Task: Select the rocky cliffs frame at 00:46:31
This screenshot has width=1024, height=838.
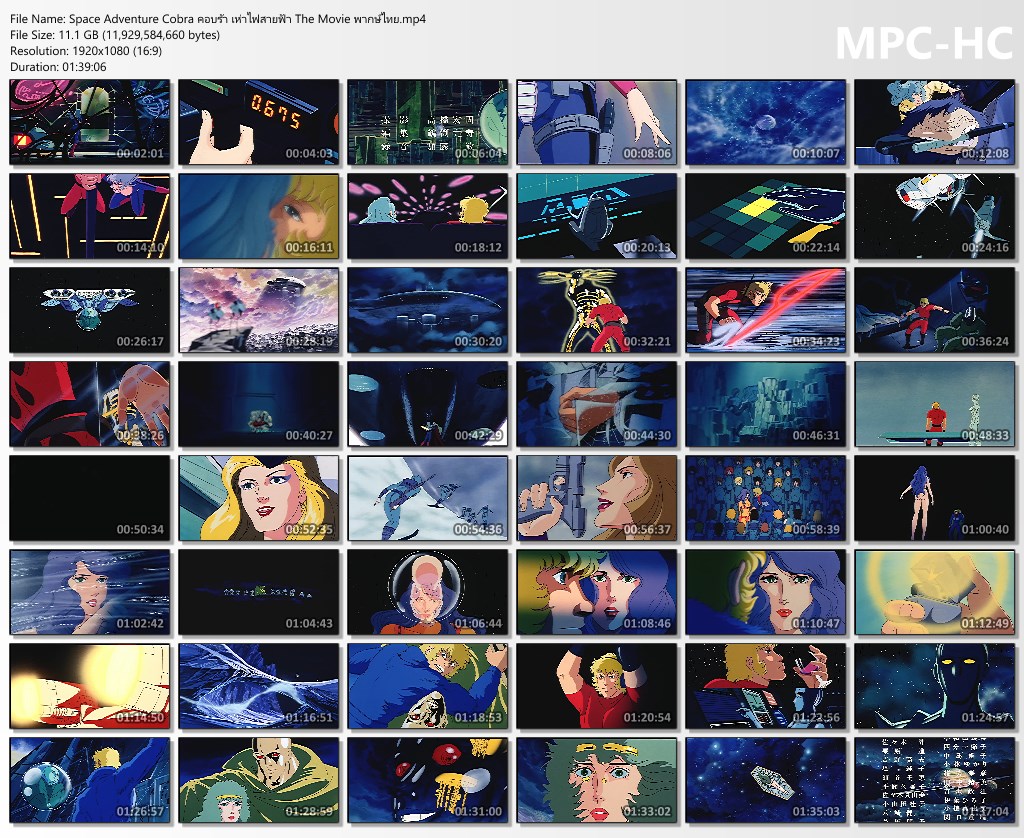Action: (x=765, y=404)
